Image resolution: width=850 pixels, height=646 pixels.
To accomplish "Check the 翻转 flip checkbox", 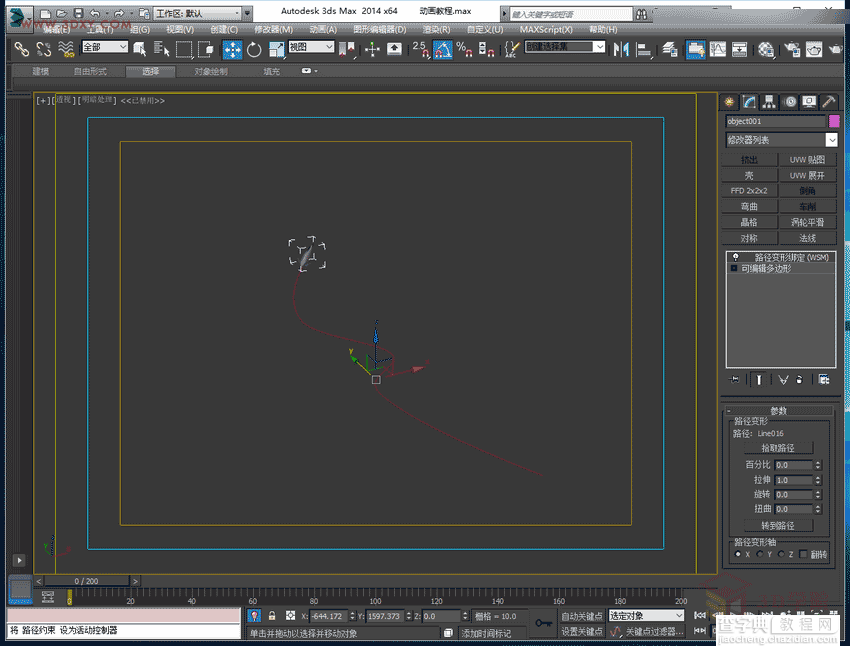I will pyautogui.click(x=803, y=554).
